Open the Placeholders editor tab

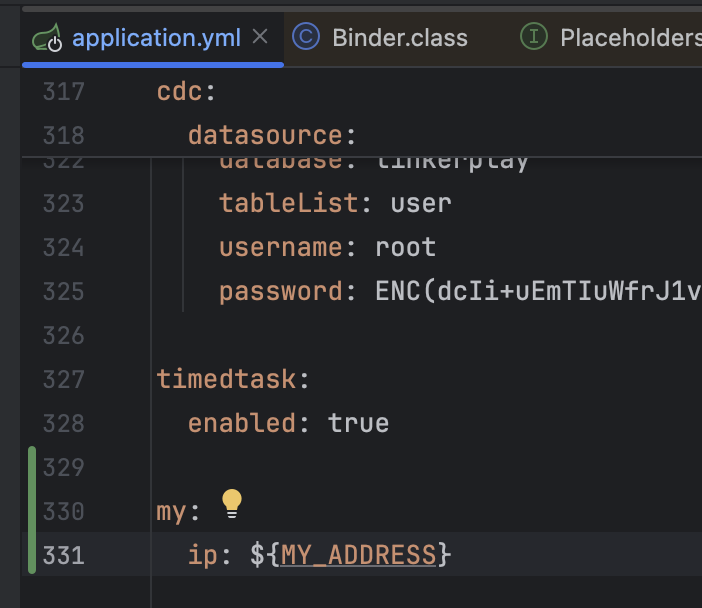pyautogui.click(x=630, y=39)
